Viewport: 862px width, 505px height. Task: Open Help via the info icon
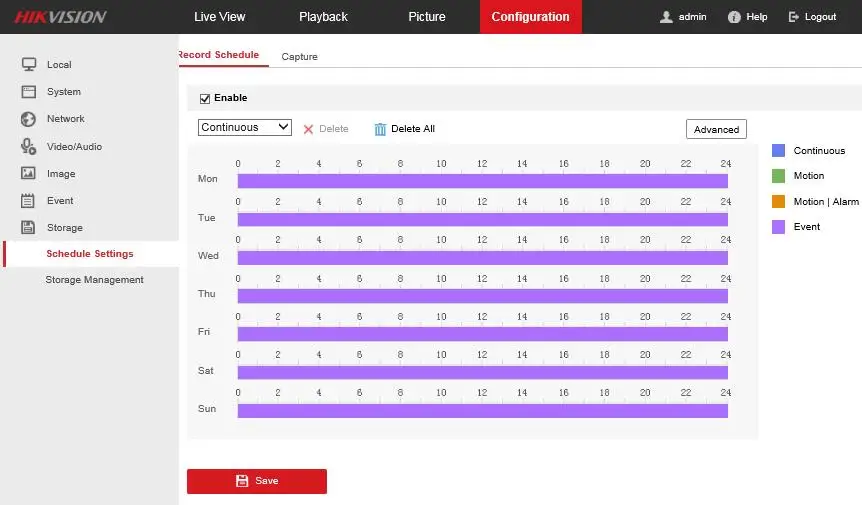(x=734, y=17)
